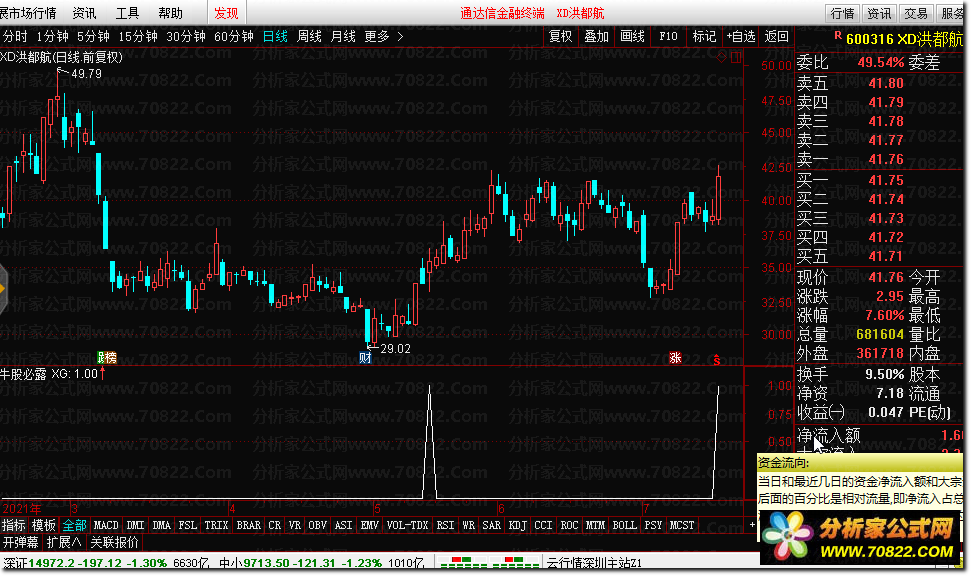The image size is (972, 576).
Task: Switch to CR indicator
Action: (275, 525)
